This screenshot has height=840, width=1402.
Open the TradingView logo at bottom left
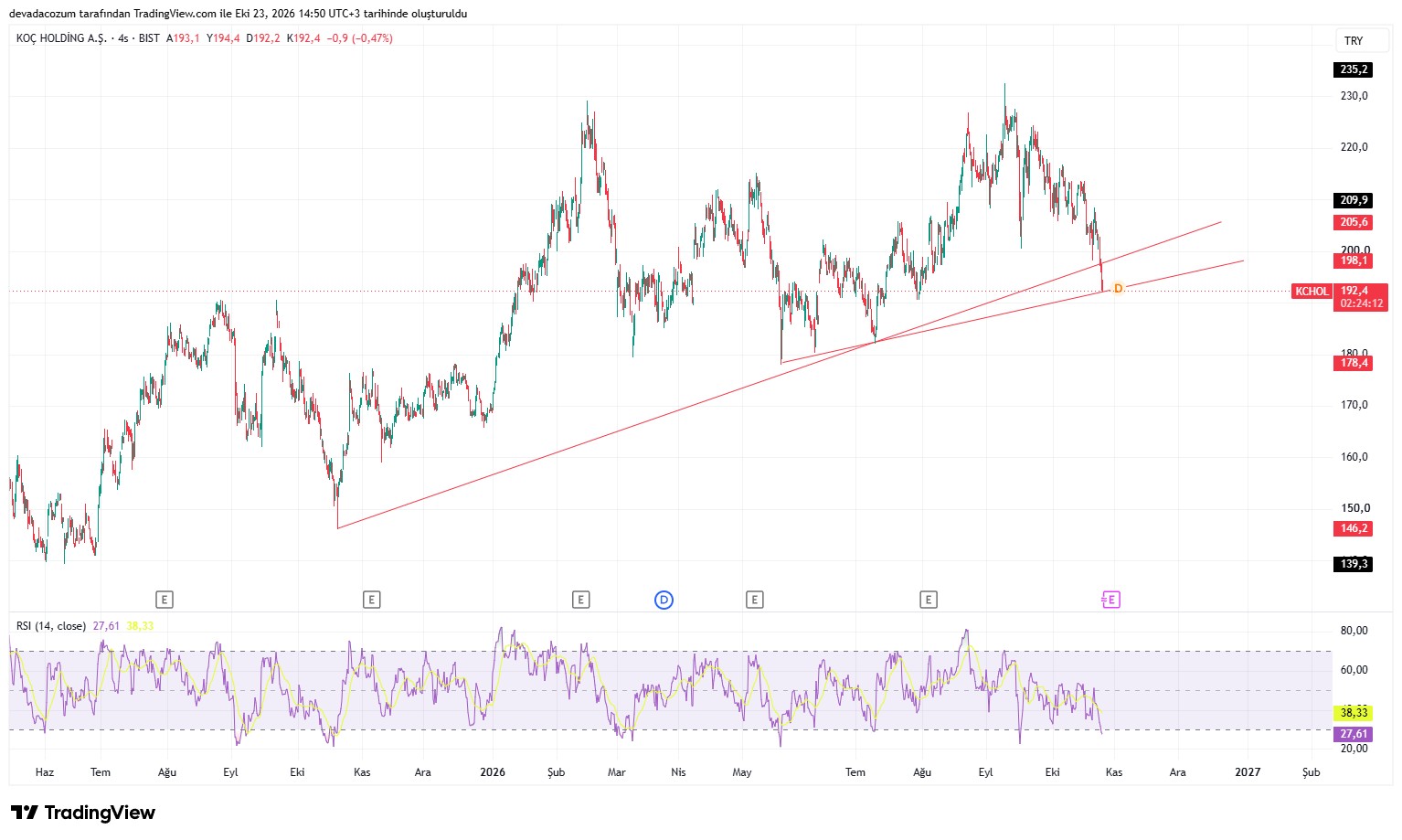[x=83, y=813]
